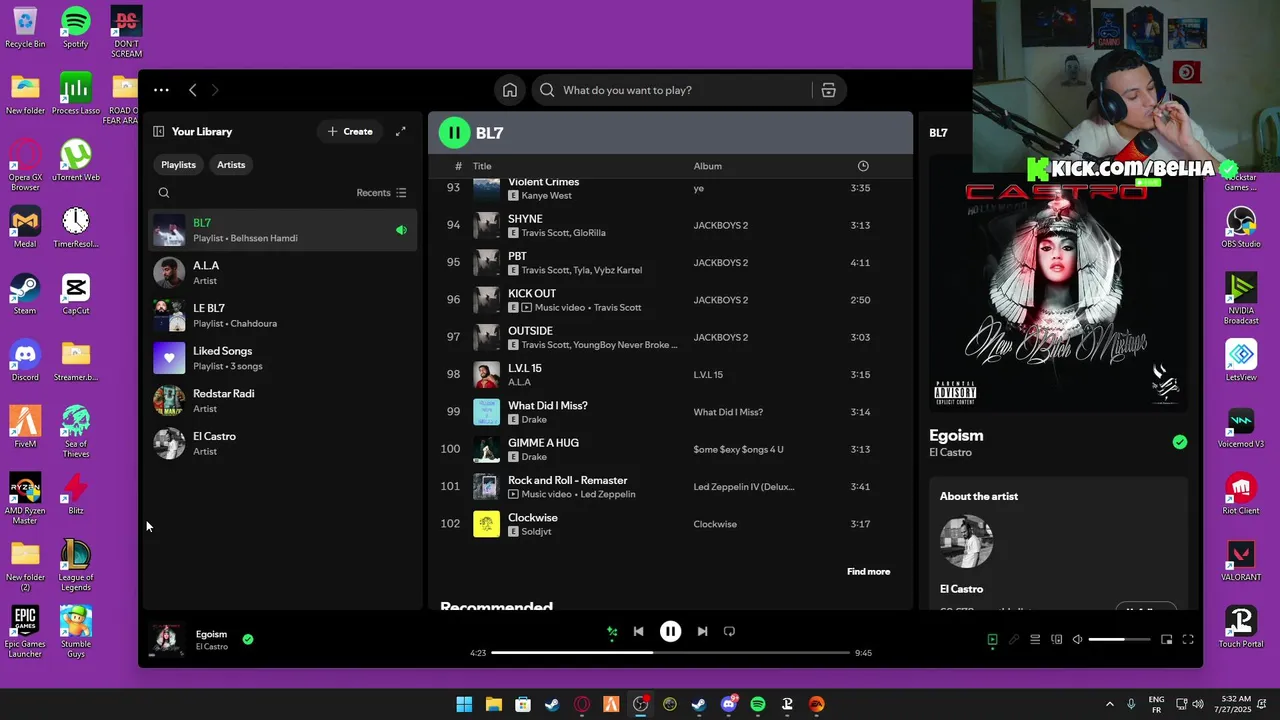Sort tracks by Title column
The image size is (1280, 720).
(482, 166)
